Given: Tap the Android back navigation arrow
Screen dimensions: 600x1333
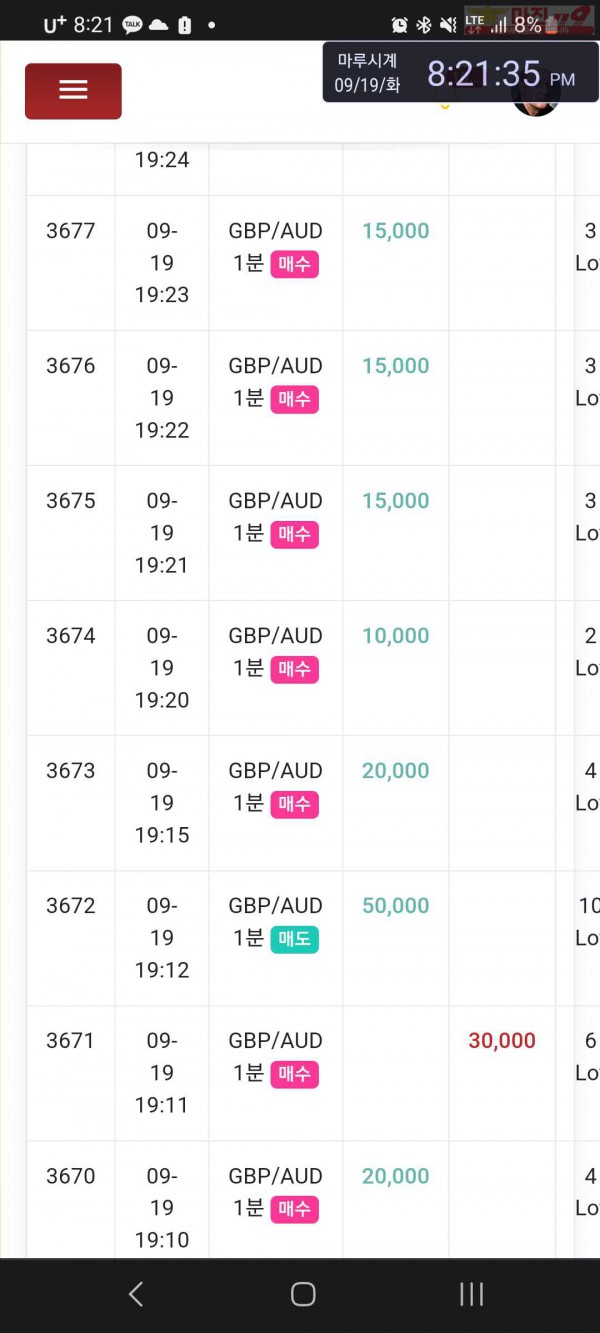Looking at the screenshot, I should 136,1294.
